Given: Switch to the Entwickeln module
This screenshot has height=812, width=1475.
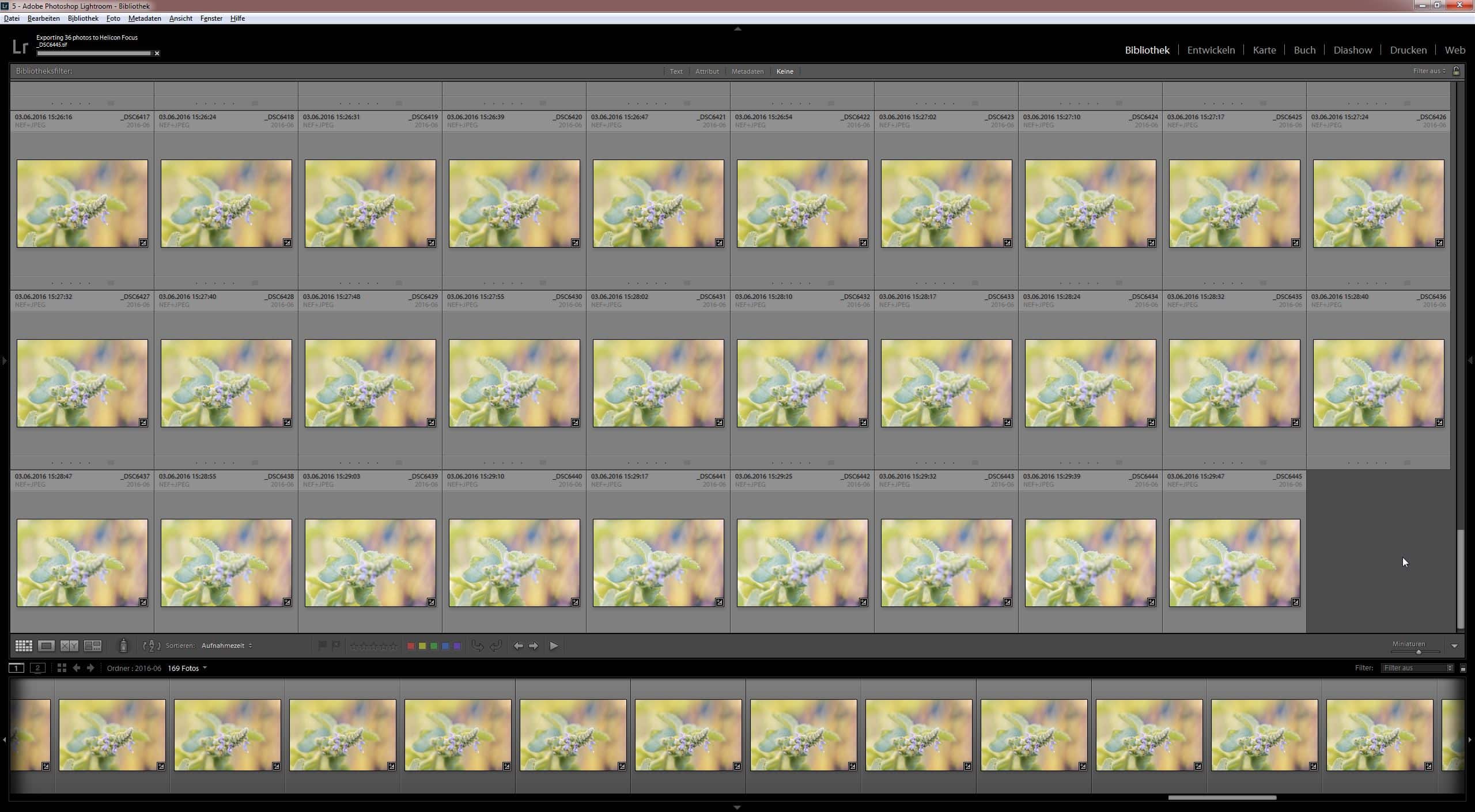Looking at the screenshot, I should click(1211, 50).
